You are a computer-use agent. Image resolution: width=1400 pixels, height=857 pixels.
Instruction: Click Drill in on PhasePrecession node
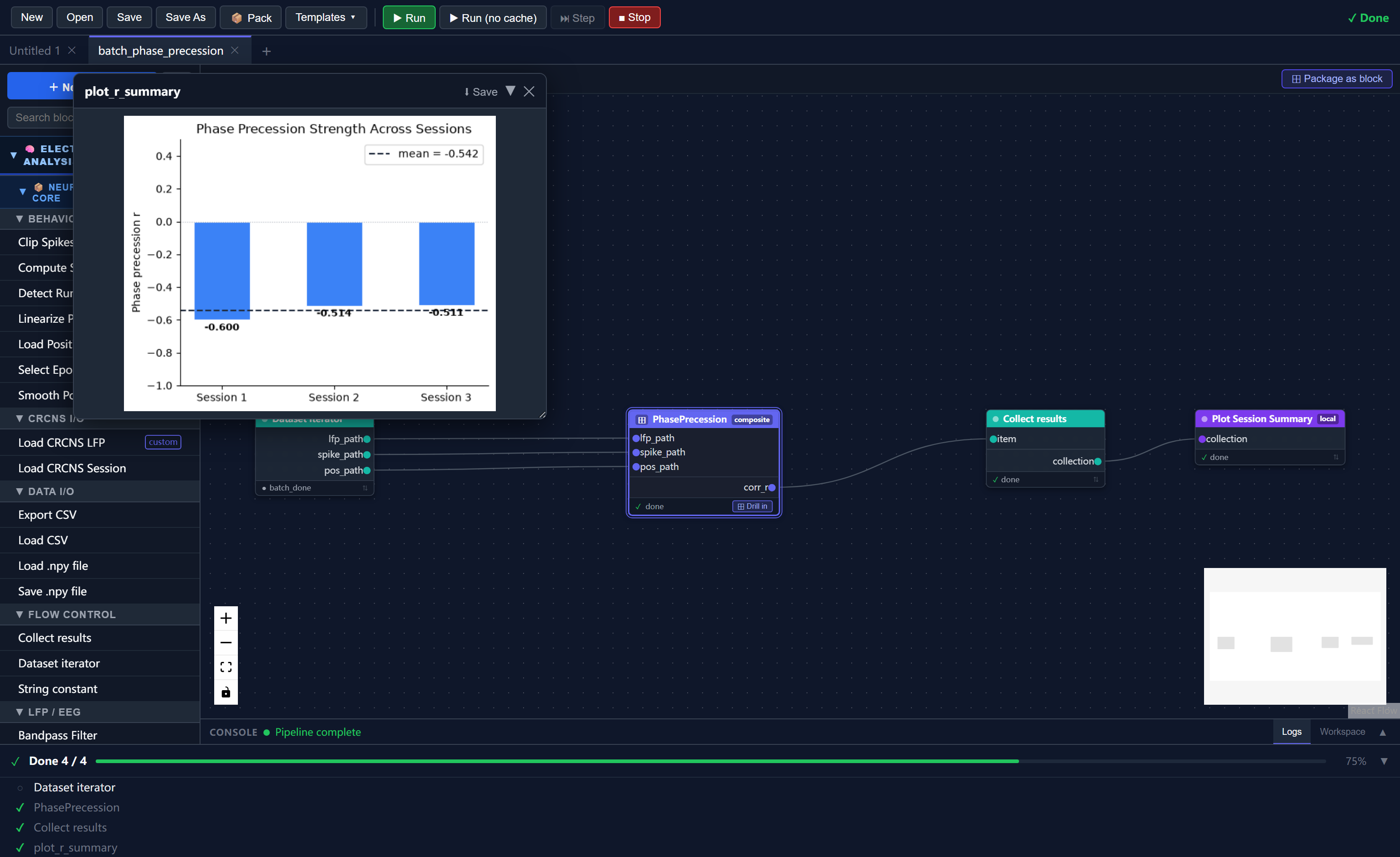752,506
